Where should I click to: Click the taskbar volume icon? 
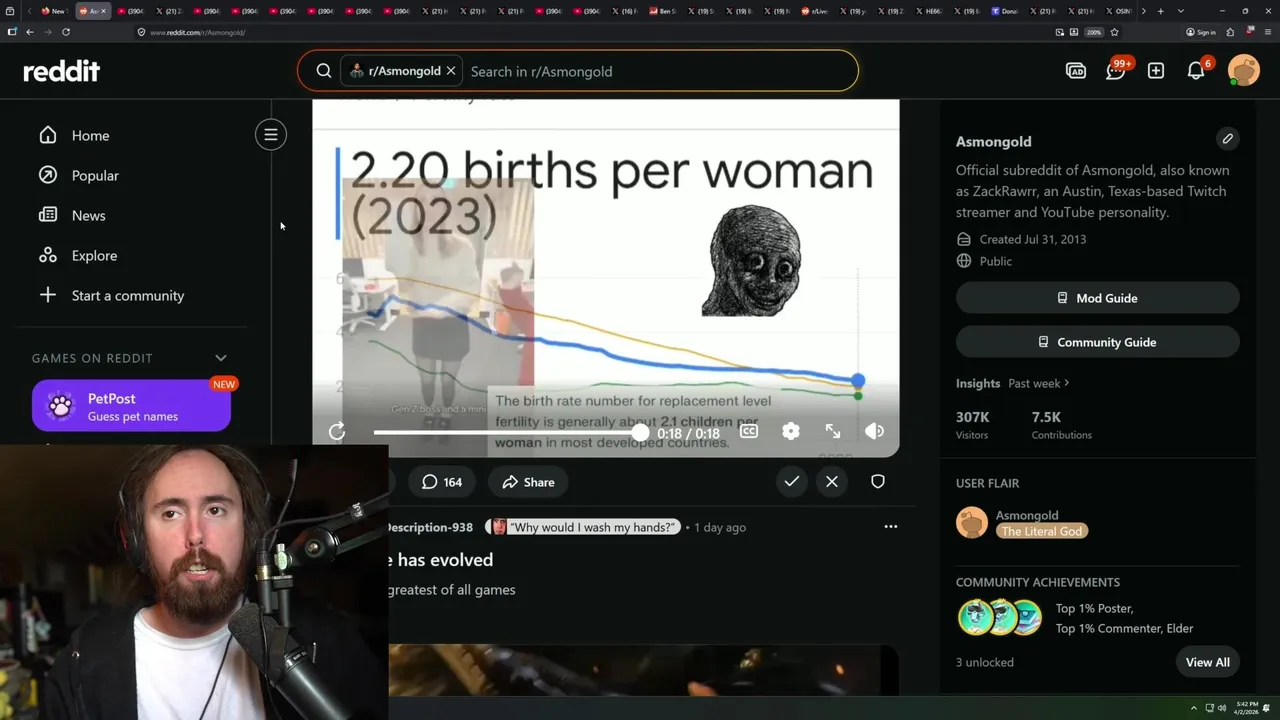[x=1222, y=708]
